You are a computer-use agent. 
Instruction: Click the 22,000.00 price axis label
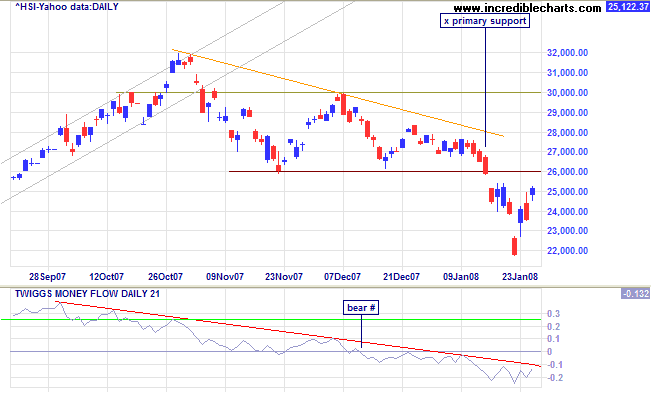pos(567,250)
